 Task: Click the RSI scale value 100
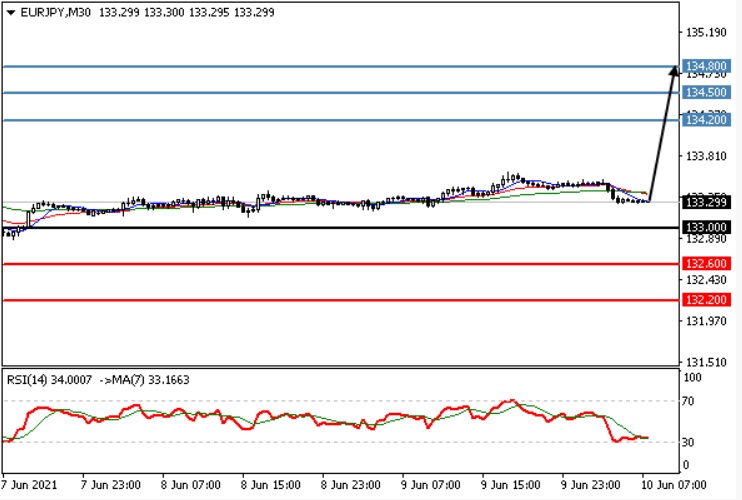(x=693, y=377)
